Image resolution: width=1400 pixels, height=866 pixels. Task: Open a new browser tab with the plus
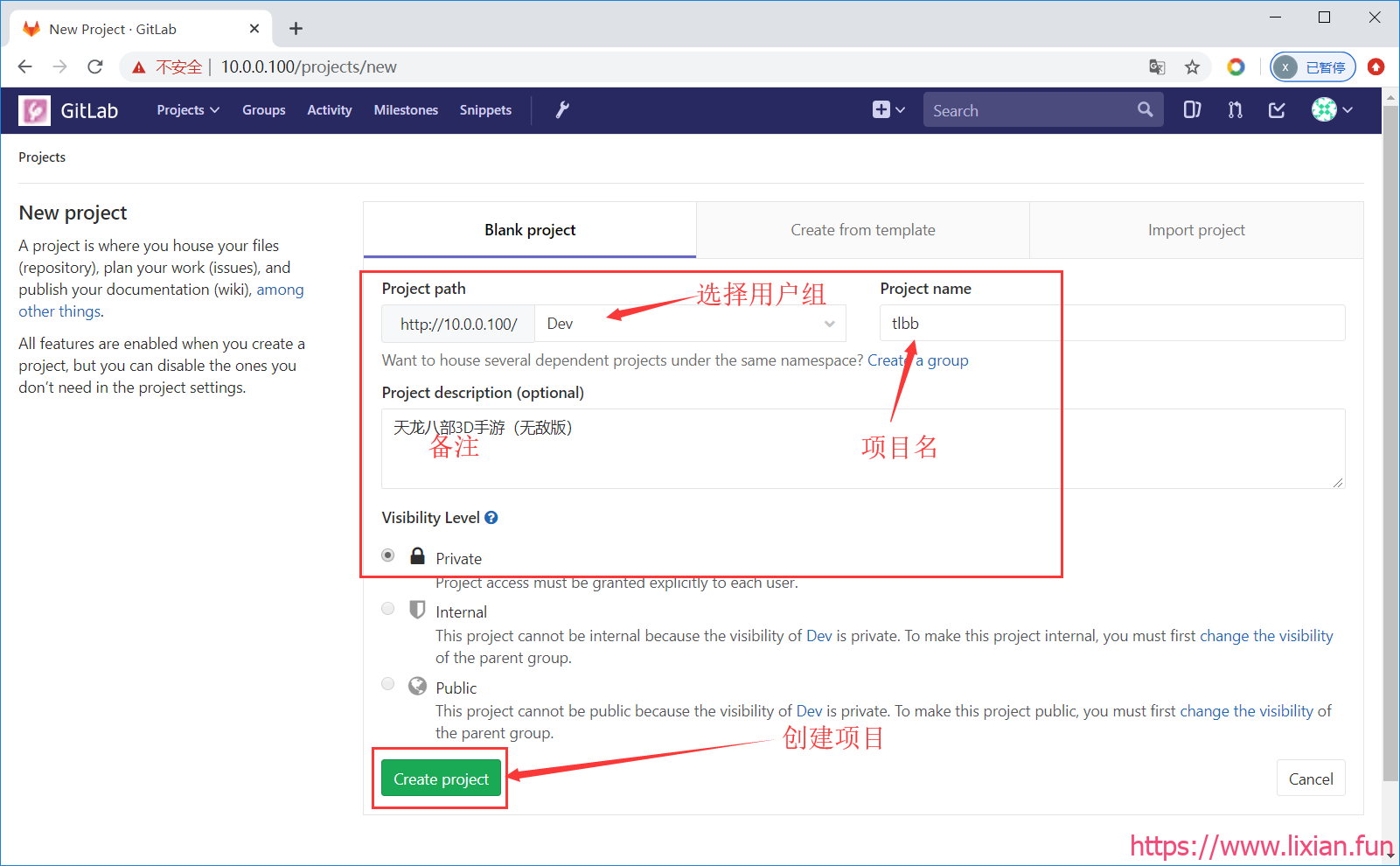coord(296,29)
